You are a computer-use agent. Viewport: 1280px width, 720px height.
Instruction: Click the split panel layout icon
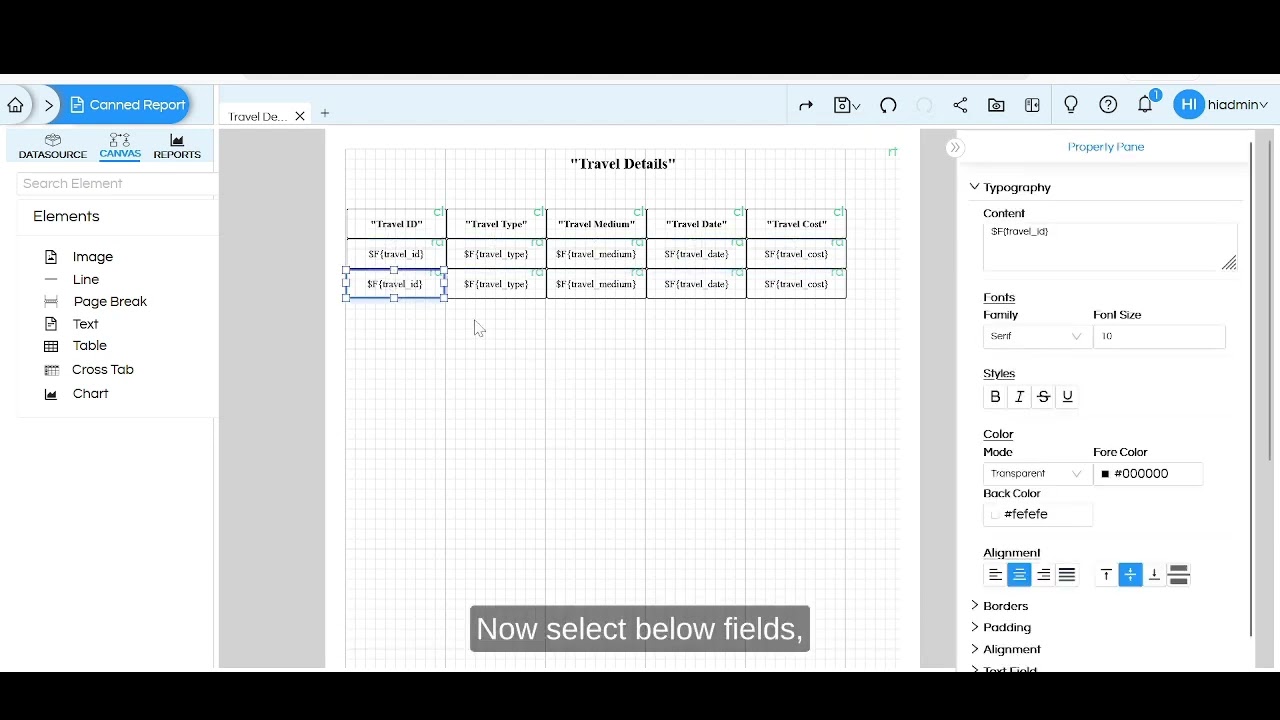1032,105
